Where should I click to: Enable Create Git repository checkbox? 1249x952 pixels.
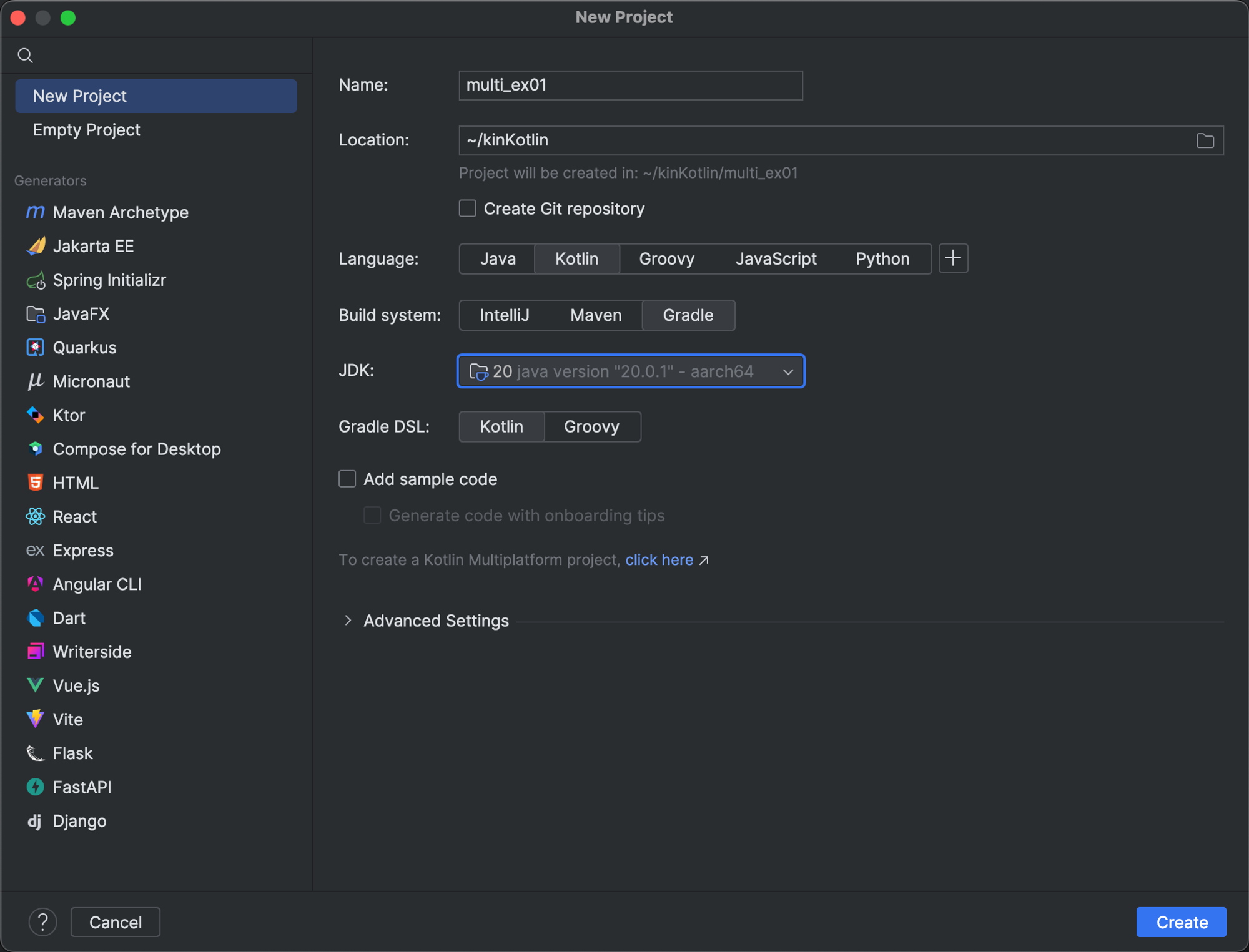pyautogui.click(x=468, y=209)
